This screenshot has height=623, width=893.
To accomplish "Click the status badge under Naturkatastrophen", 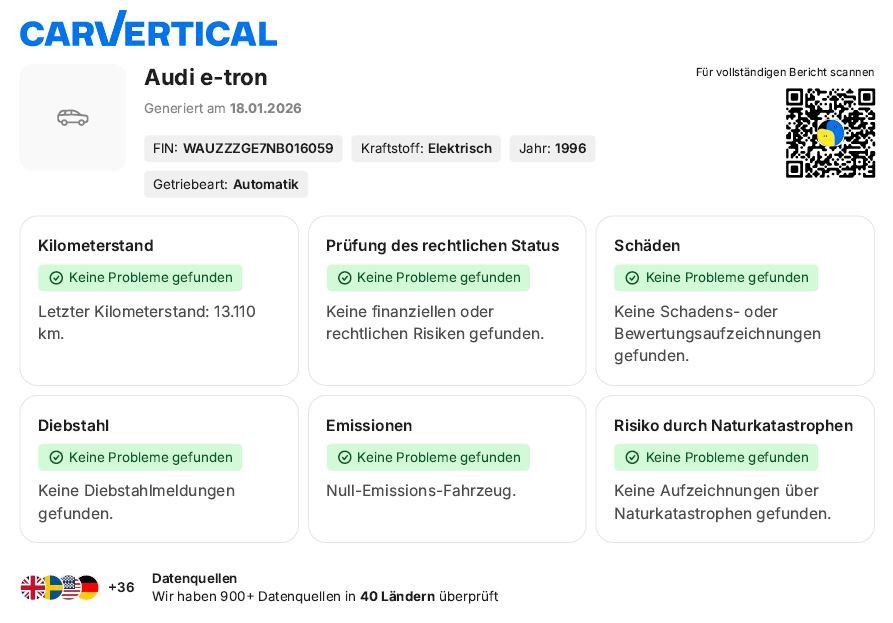I will [x=716, y=458].
